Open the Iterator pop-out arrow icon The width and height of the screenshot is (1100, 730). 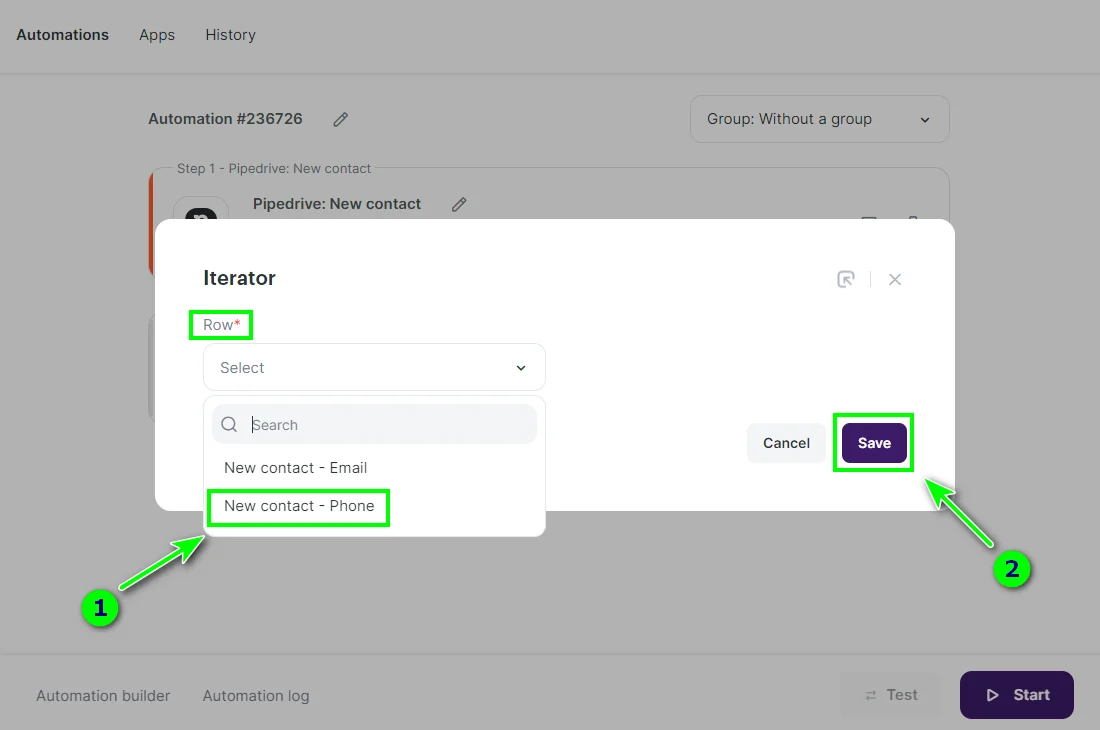[x=846, y=279]
